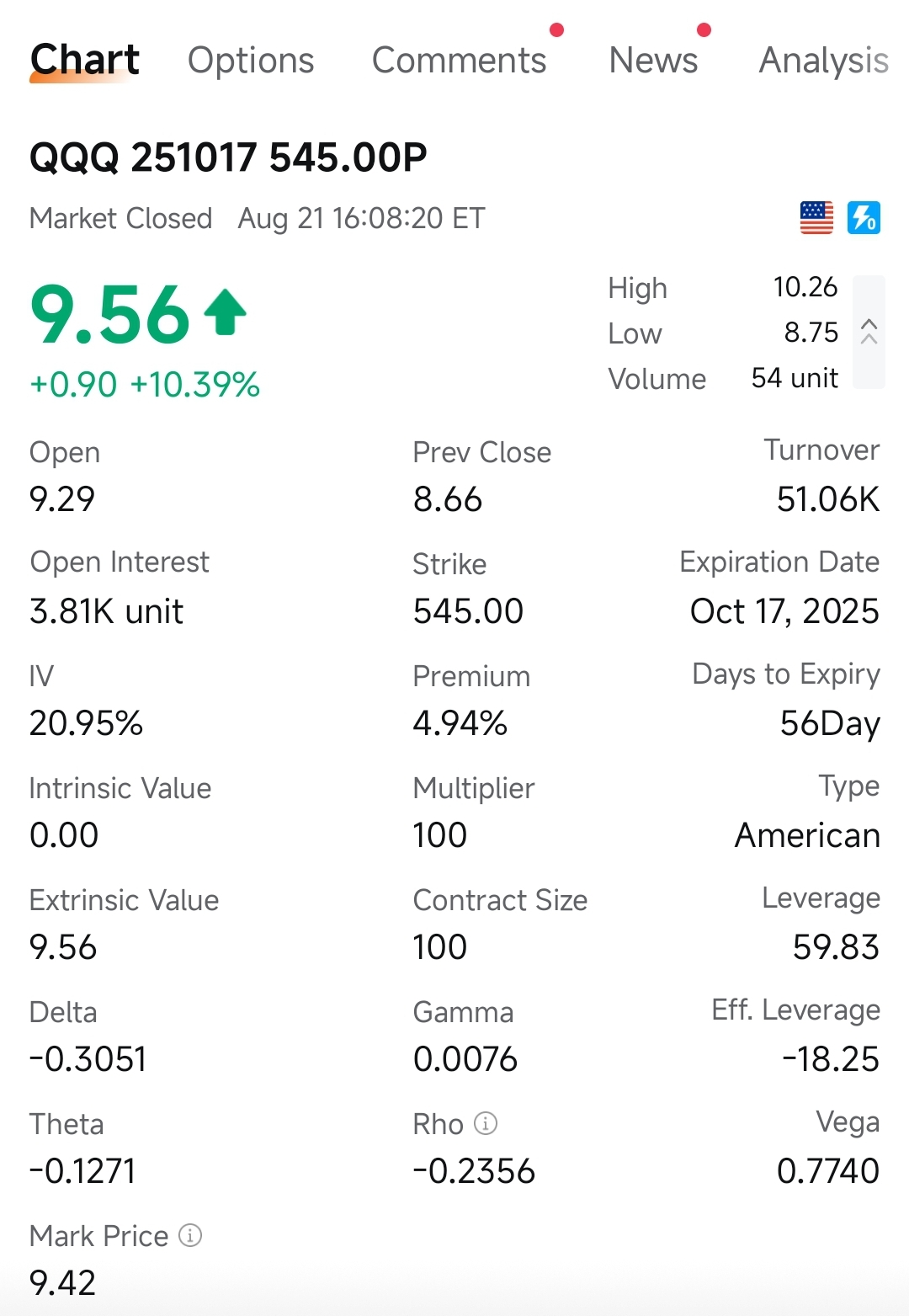Tap the Market Closed status text

coord(120,218)
